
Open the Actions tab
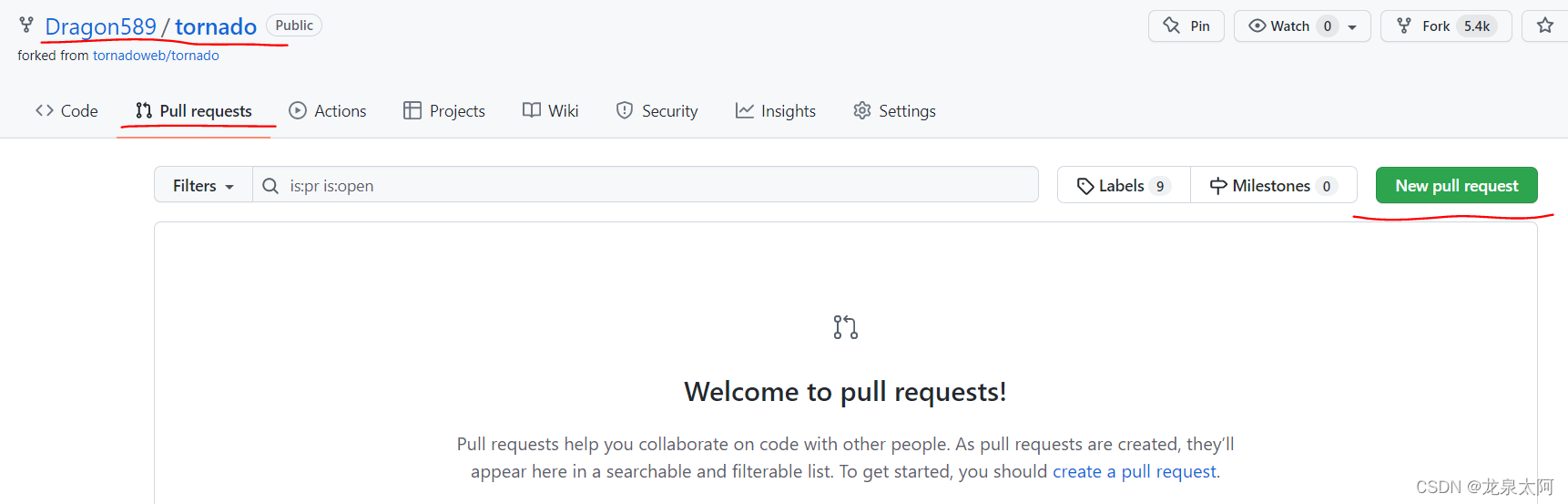coord(328,110)
